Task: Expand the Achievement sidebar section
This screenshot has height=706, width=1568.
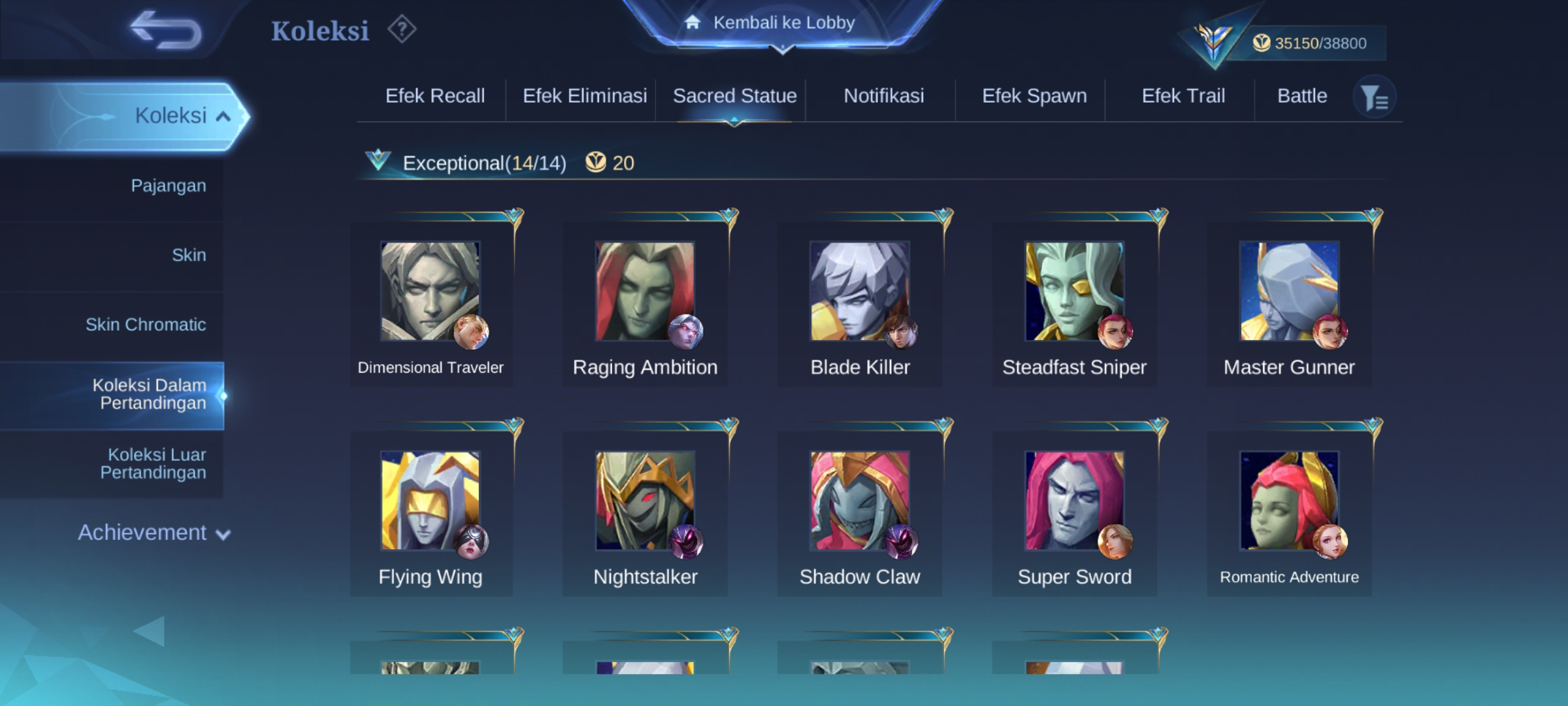Action: (154, 533)
